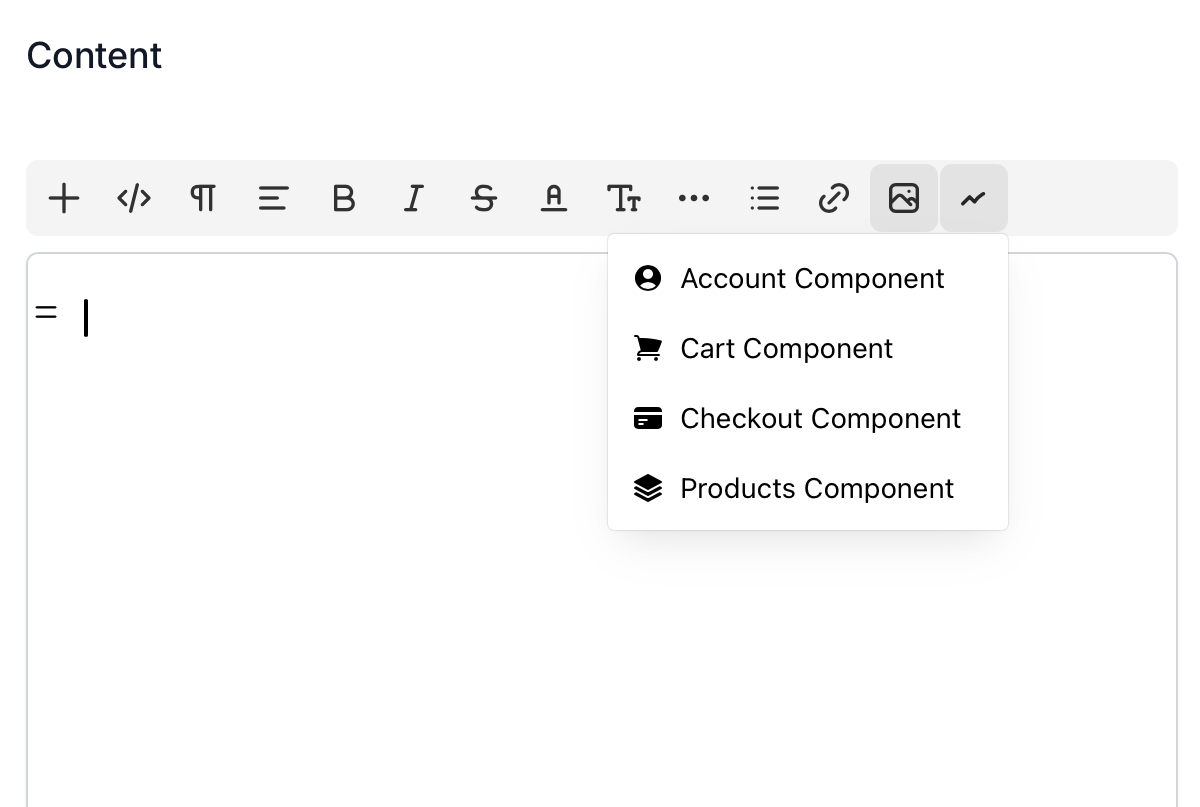1200x807 pixels.
Task: Choose Cart Component from menu
Action: coord(808,348)
